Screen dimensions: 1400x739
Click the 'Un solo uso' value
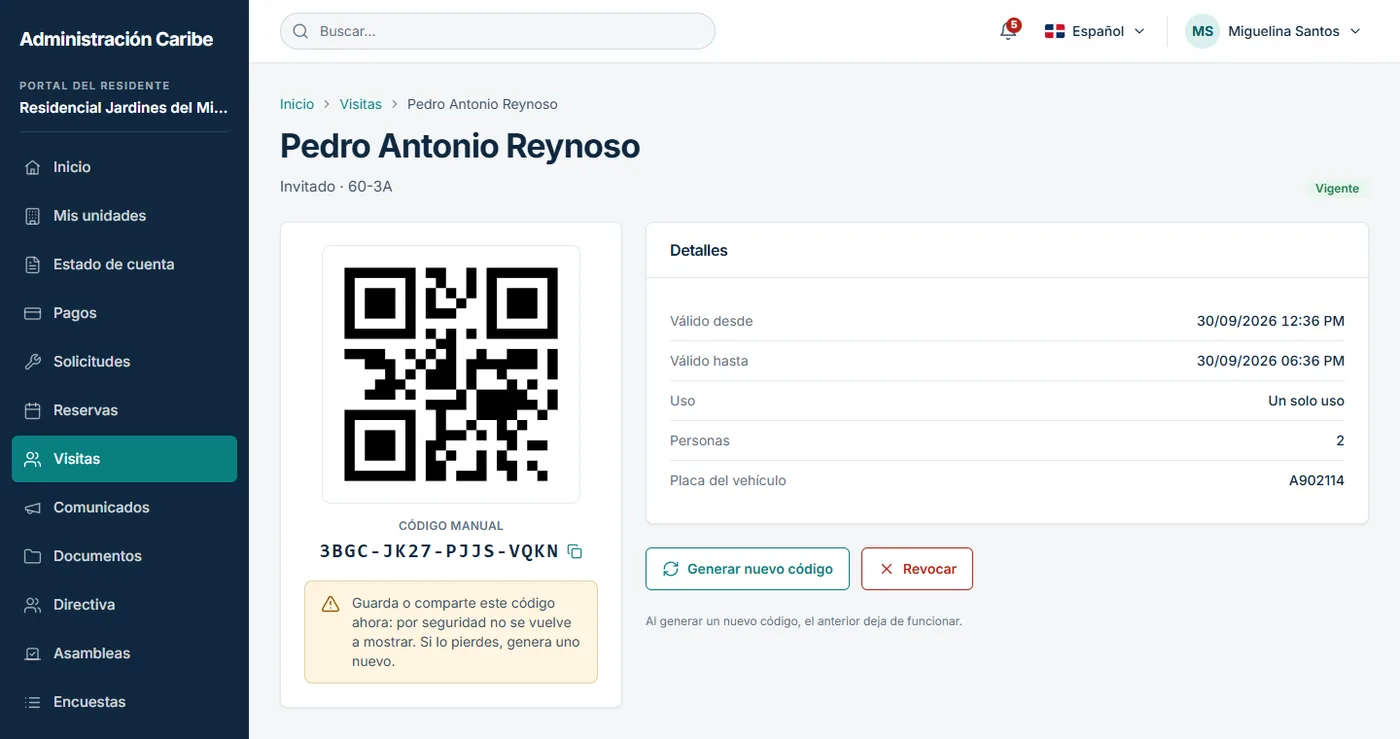(x=1306, y=401)
